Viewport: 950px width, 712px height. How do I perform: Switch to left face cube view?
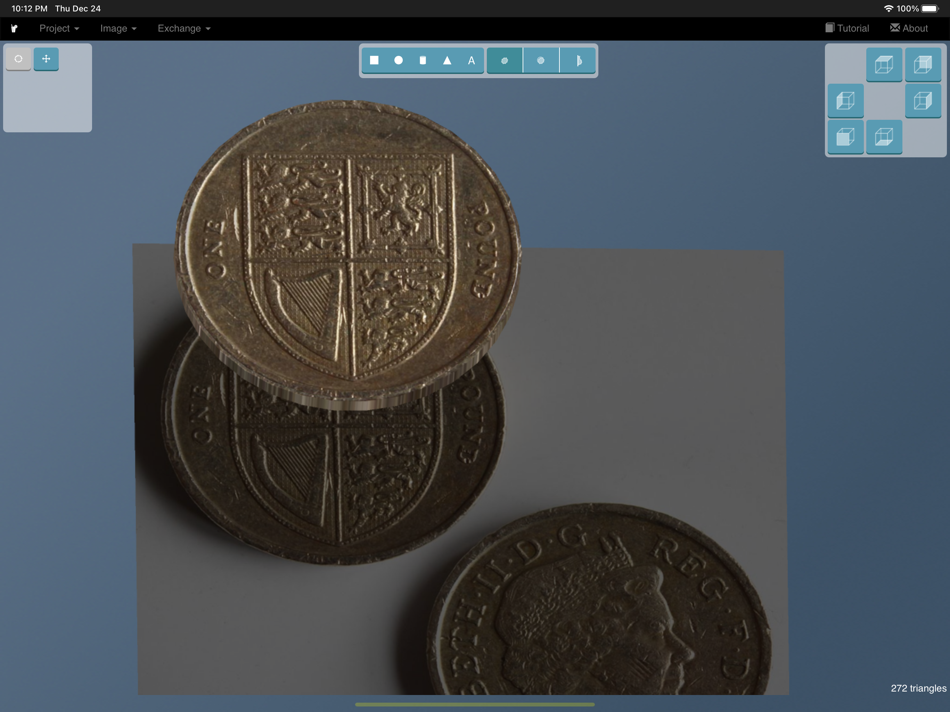[845, 100]
